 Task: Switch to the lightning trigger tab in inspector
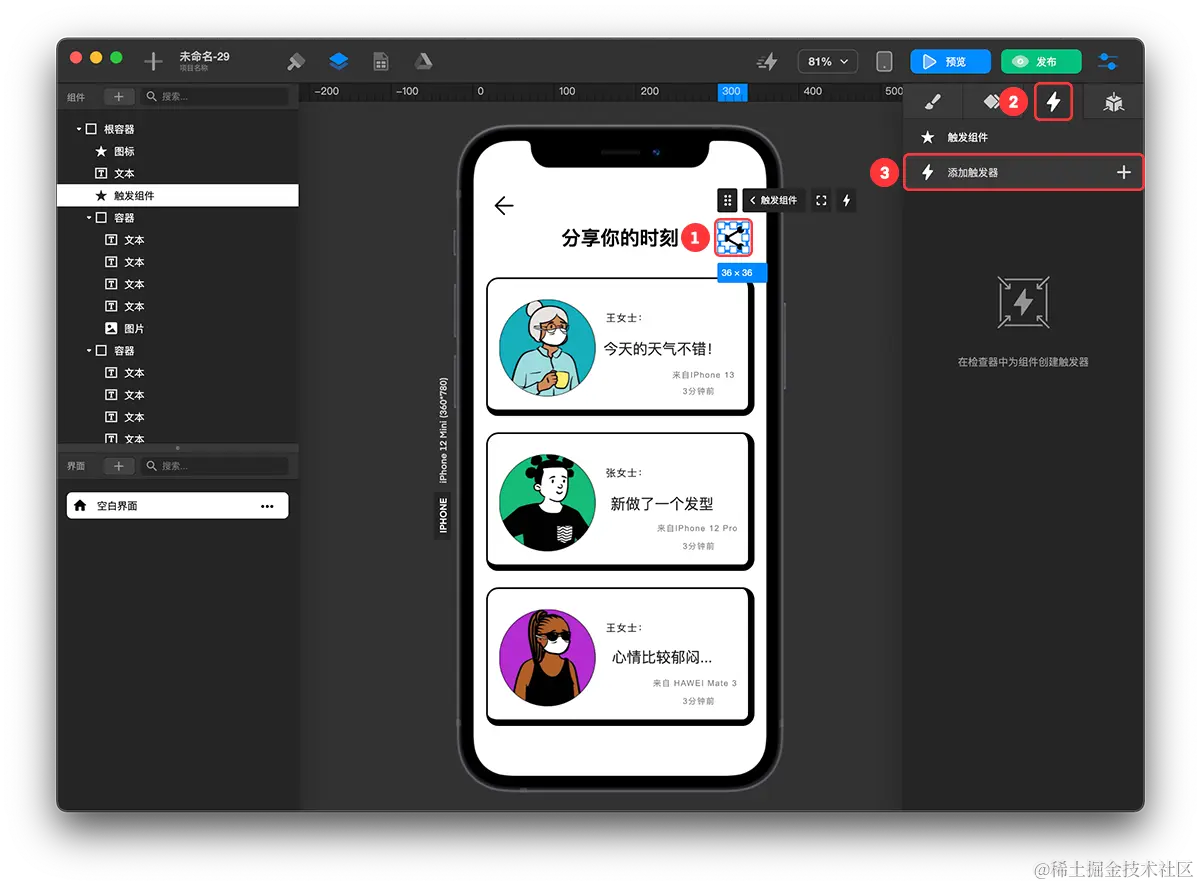[1053, 102]
